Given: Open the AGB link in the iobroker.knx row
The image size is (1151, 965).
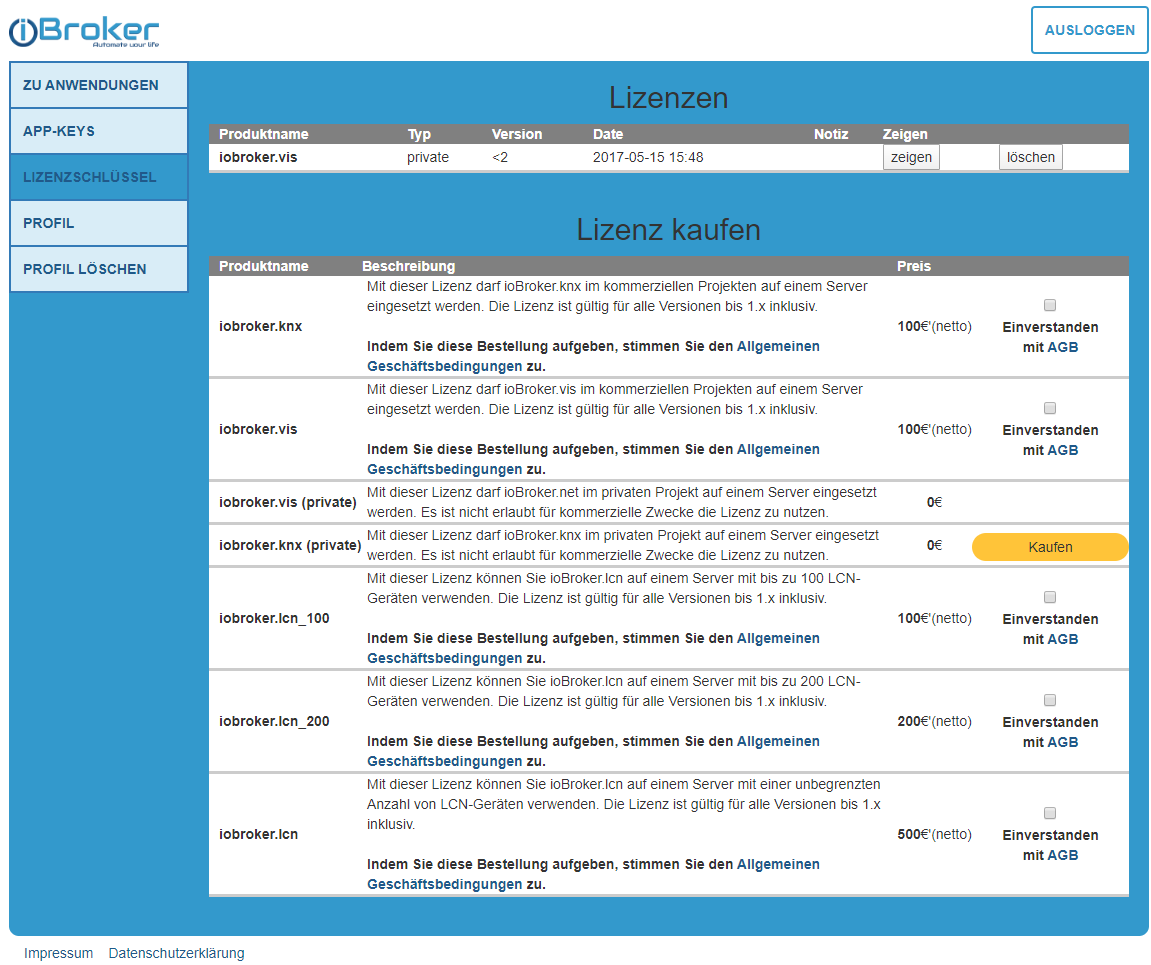Looking at the screenshot, I should [1062, 347].
